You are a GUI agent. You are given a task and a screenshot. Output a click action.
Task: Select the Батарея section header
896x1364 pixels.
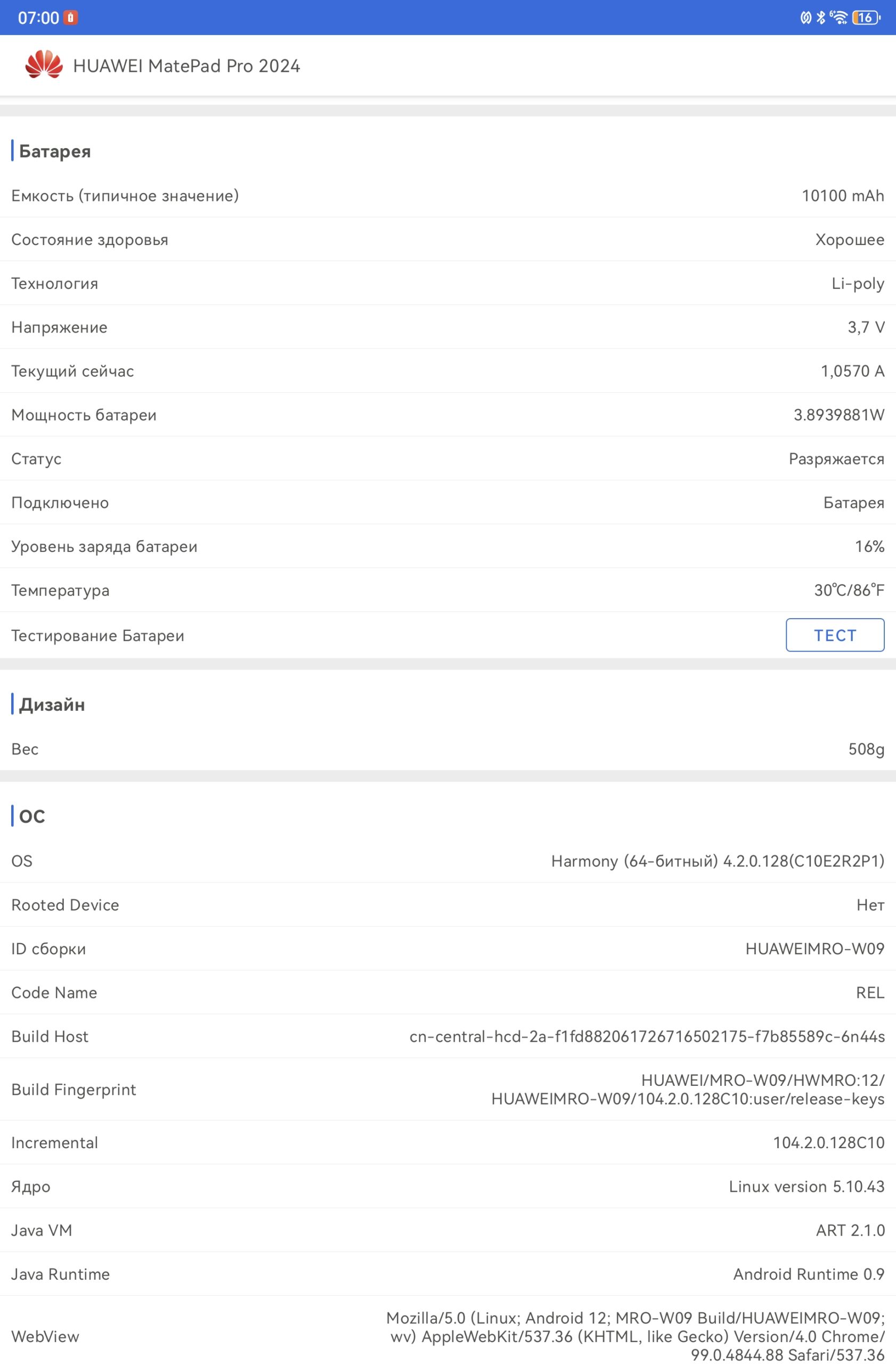pos(55,151)
